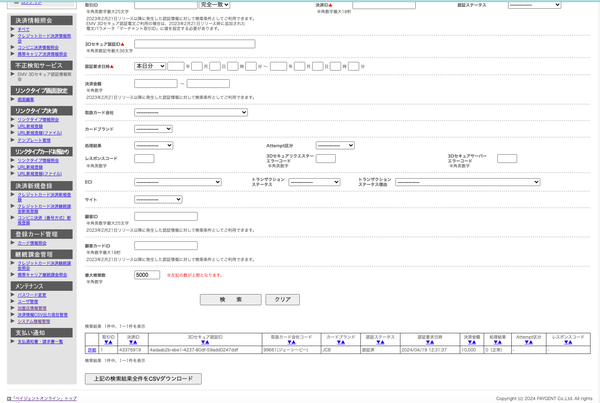
Task: Open URL新規登録(ファイル) under リンクタイプカードお預かり
Action: 39,174
